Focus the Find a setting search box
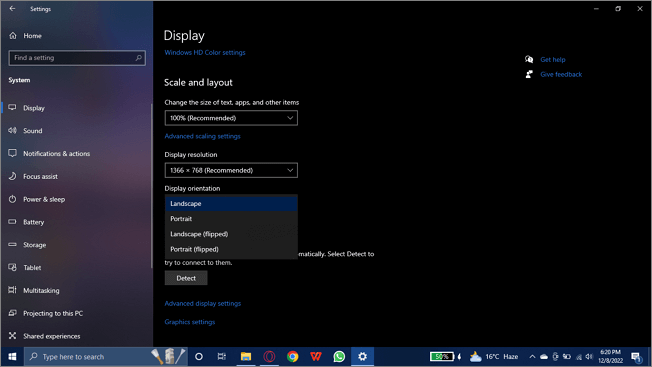Screen dimensions: 652x367 point(77,58)
